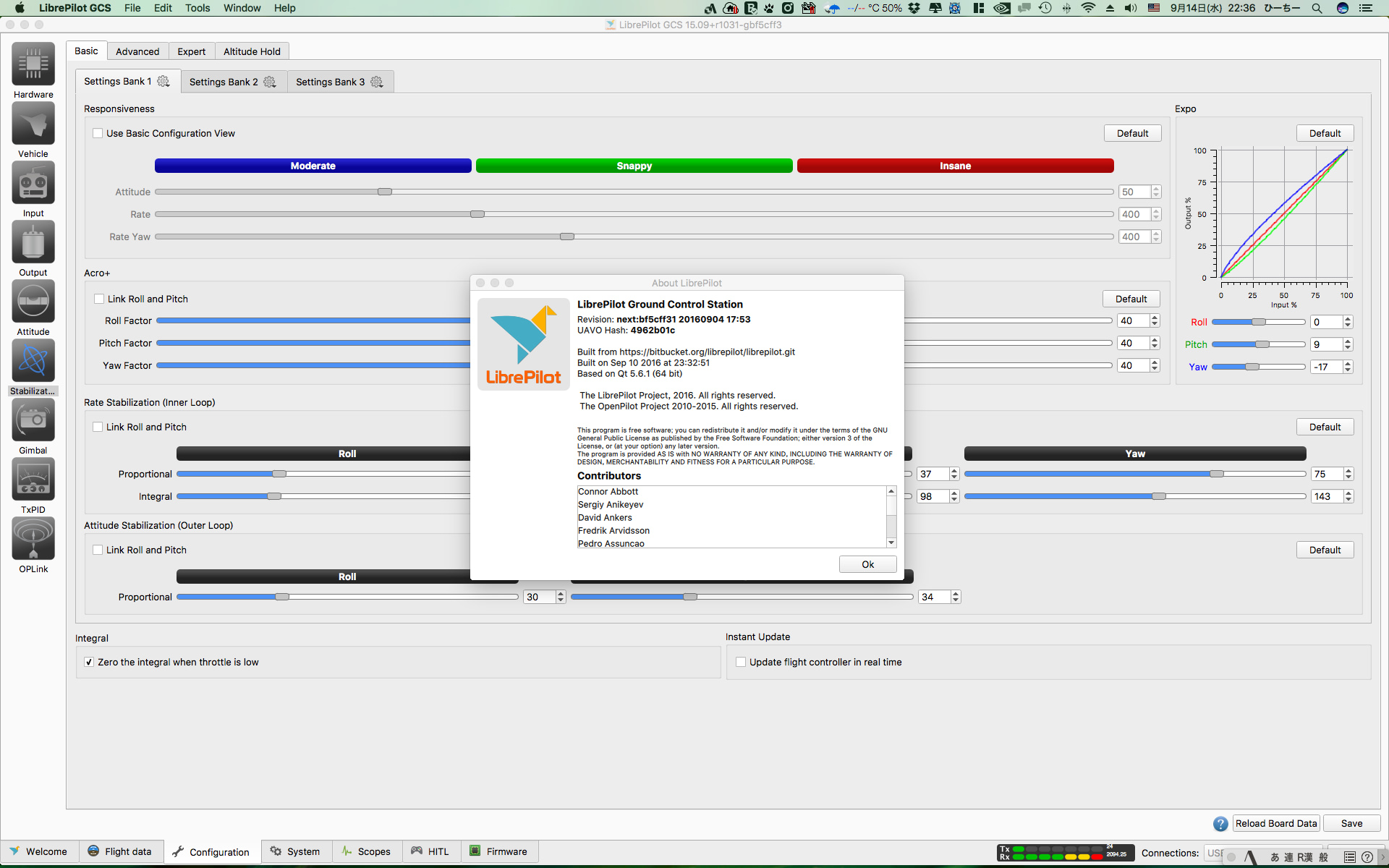The height and width of the screenshot is (868, 1389).
Task: Open the Input remote controller icon
Action: coord(33,183)
